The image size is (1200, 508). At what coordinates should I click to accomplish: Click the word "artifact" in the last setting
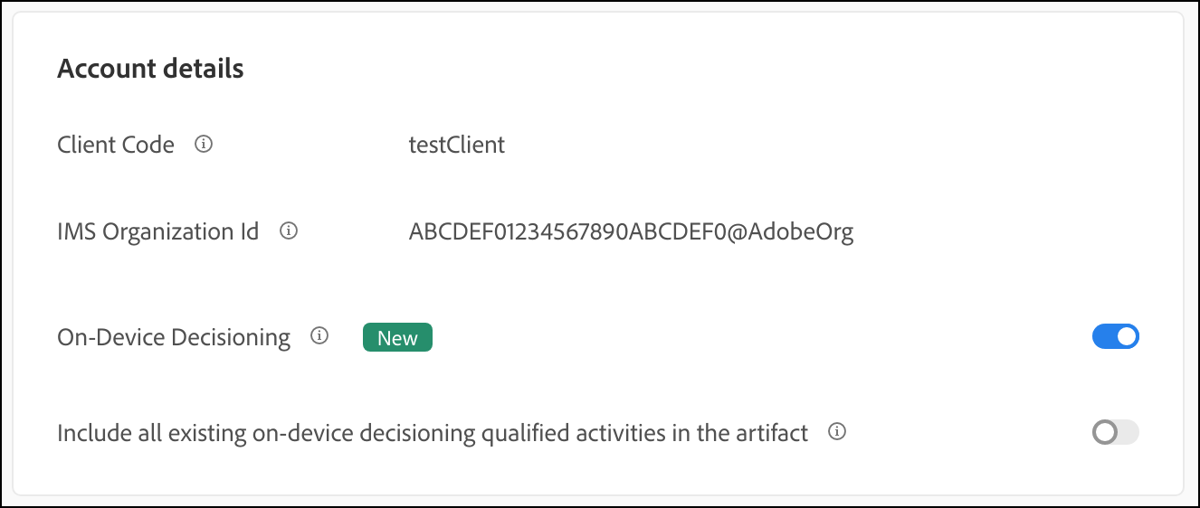[x=771, y=434]
